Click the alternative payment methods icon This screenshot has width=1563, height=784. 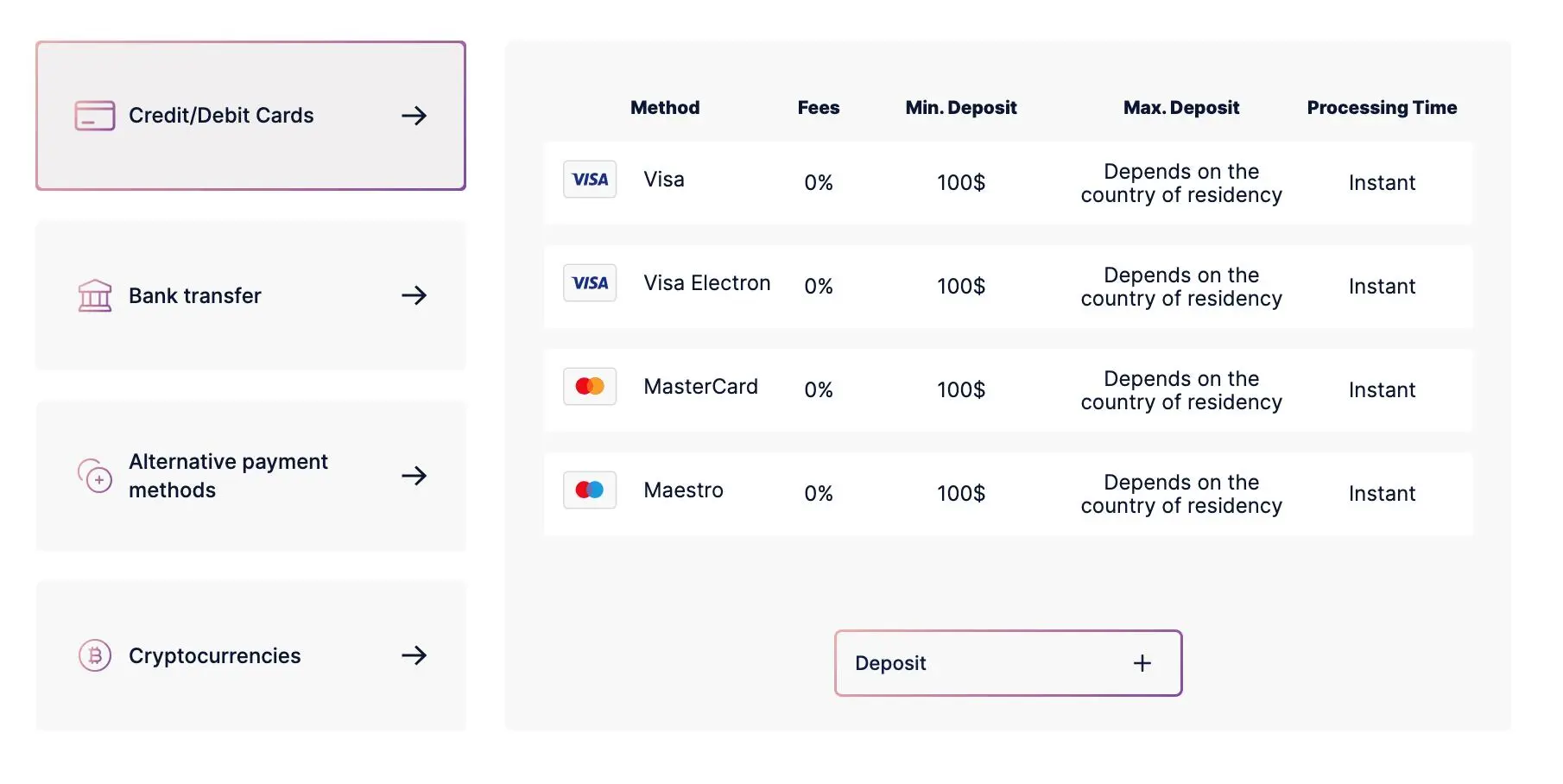(95, 476)
